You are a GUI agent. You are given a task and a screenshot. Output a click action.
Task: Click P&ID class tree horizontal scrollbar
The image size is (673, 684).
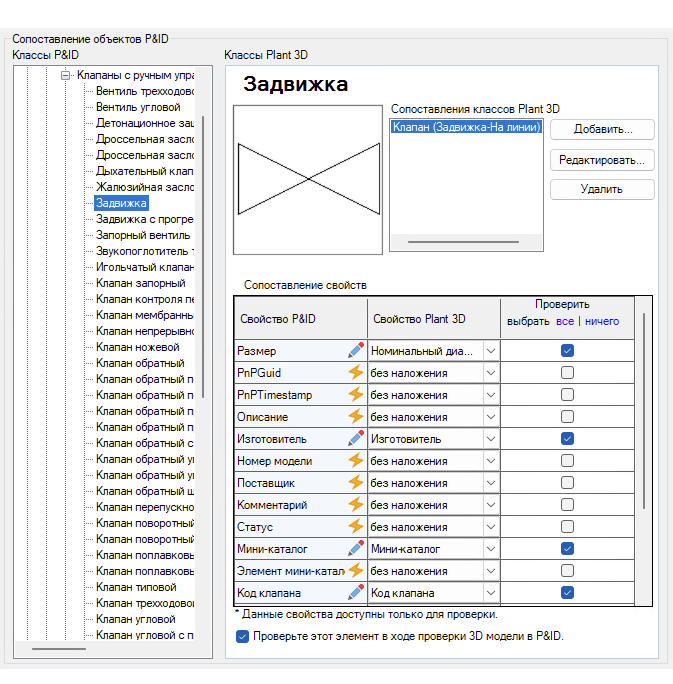(59, 649)
